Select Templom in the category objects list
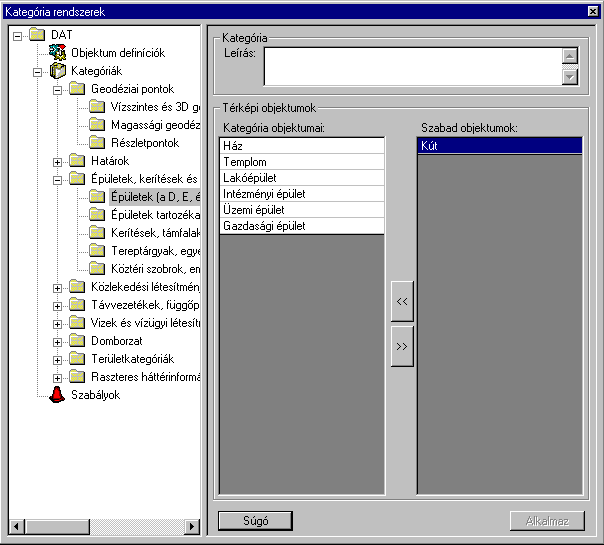 coord(301,161)
